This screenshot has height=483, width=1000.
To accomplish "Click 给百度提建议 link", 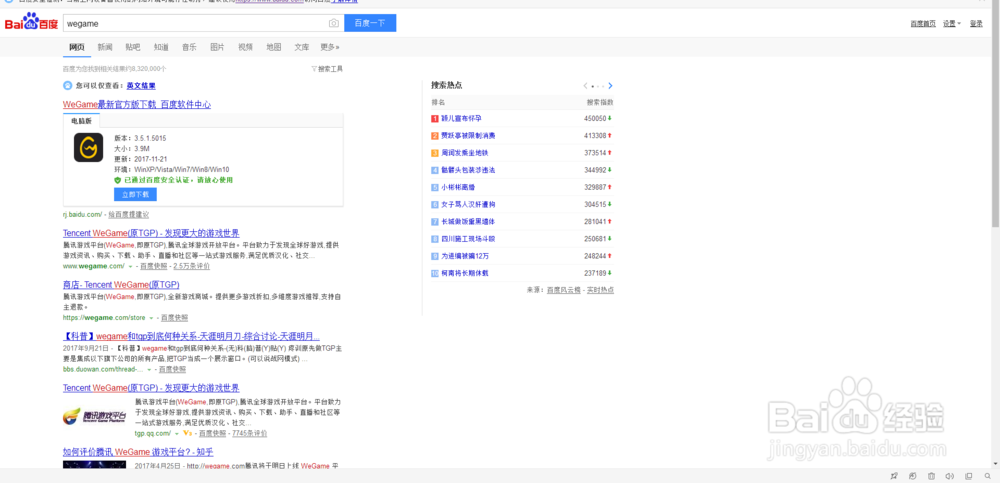I will coord(129,214).
